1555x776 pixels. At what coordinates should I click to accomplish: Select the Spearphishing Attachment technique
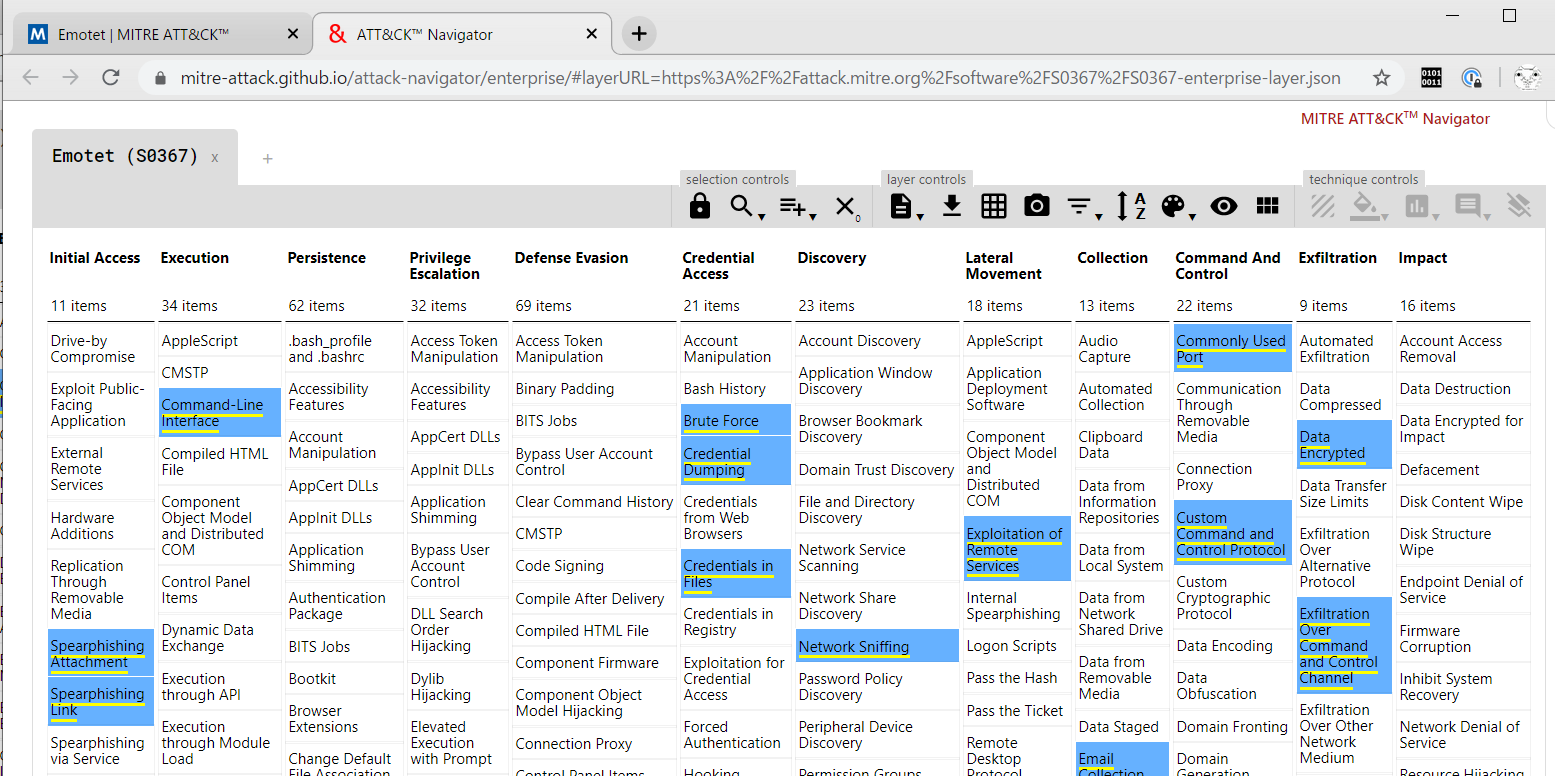pos(101,654)
